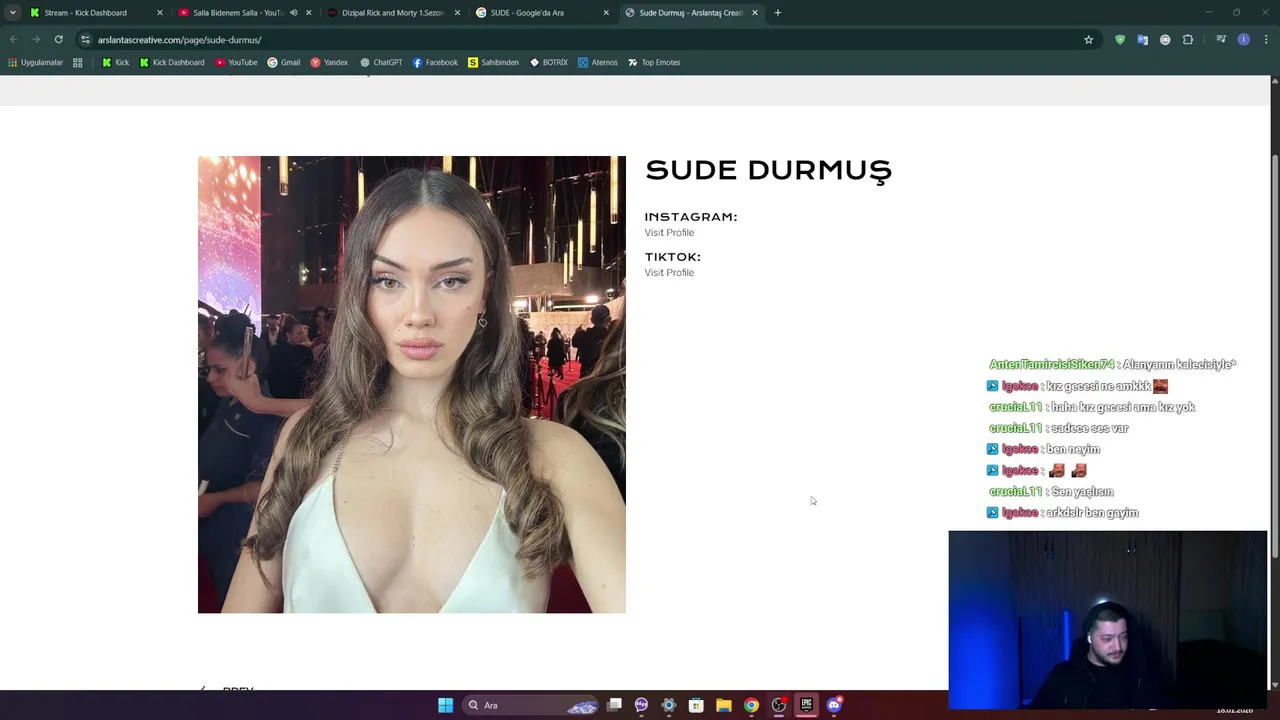Screen dimensions: 1280x720
Task: Open the Kick Dashboard bookmark
Action: [x=172, y=62]
